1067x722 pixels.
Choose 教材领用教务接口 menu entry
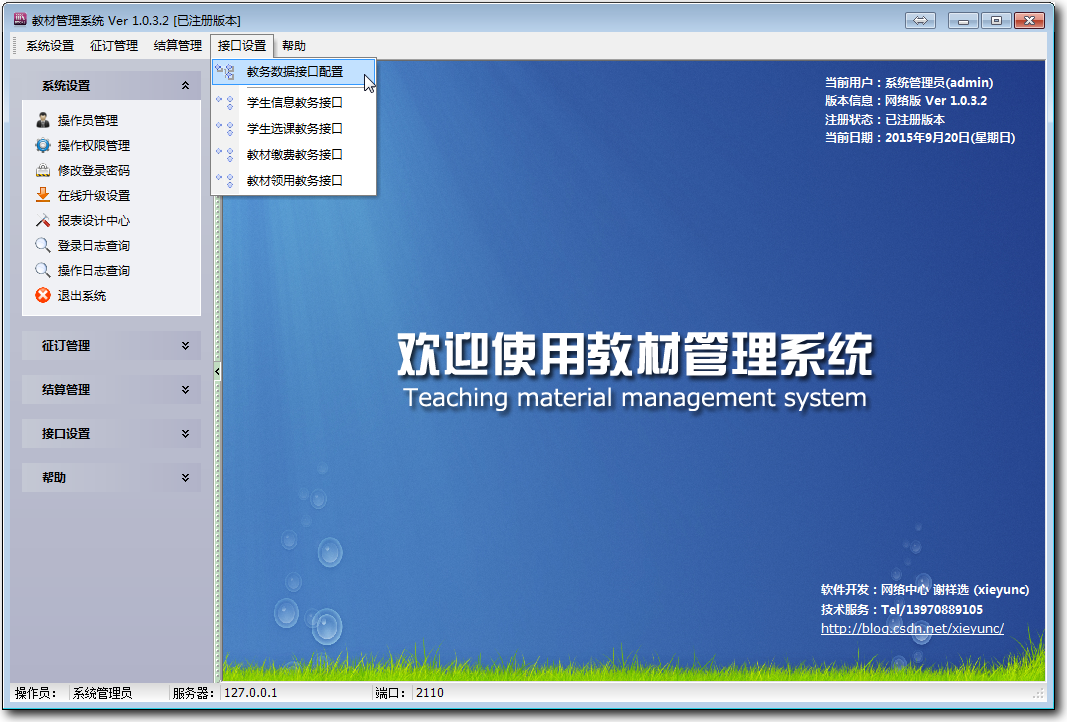(293, 180)
